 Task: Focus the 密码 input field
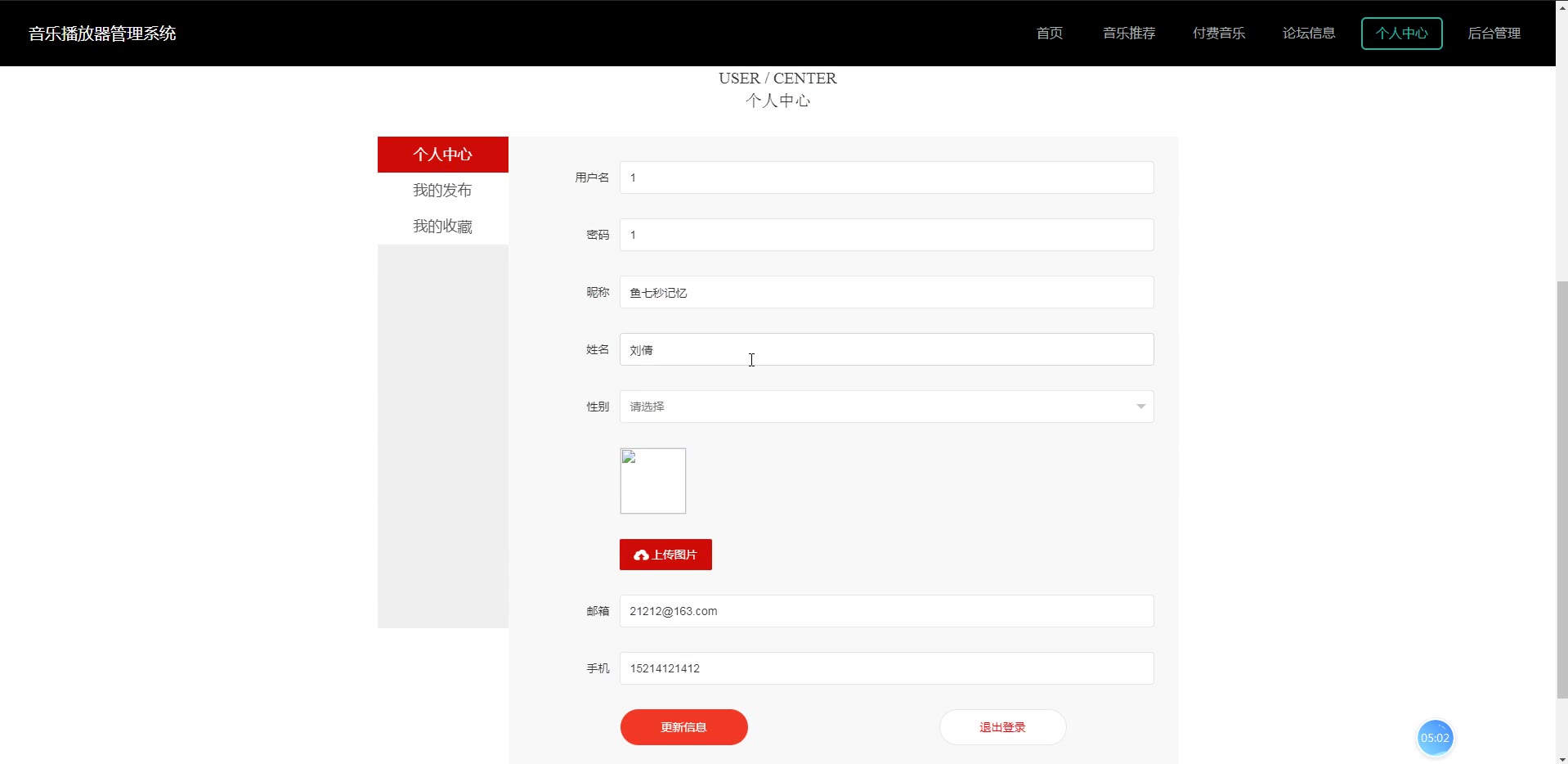pyautogui.click(x=886, y=235)
